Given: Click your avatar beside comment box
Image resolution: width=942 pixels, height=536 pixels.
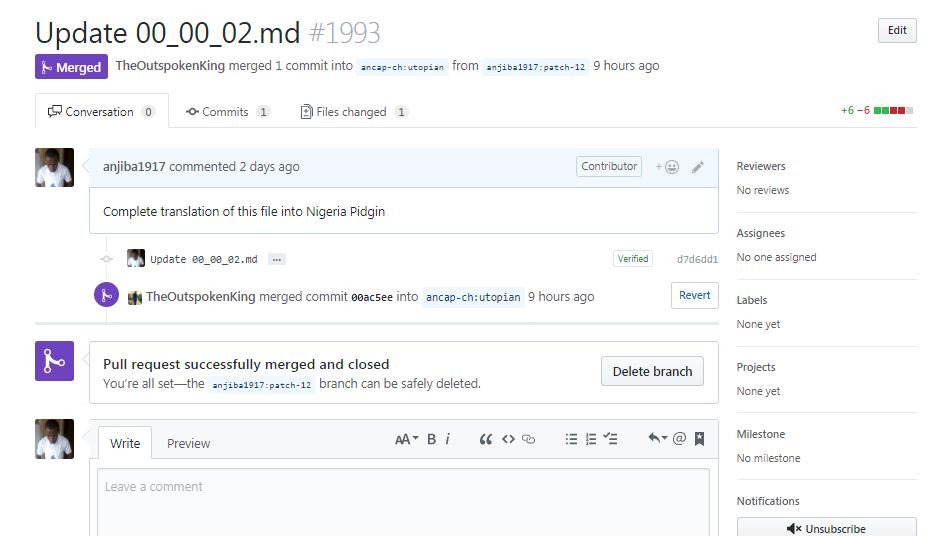Looking at the screenshot, I should pyautogui.click(x=54, y=439).
